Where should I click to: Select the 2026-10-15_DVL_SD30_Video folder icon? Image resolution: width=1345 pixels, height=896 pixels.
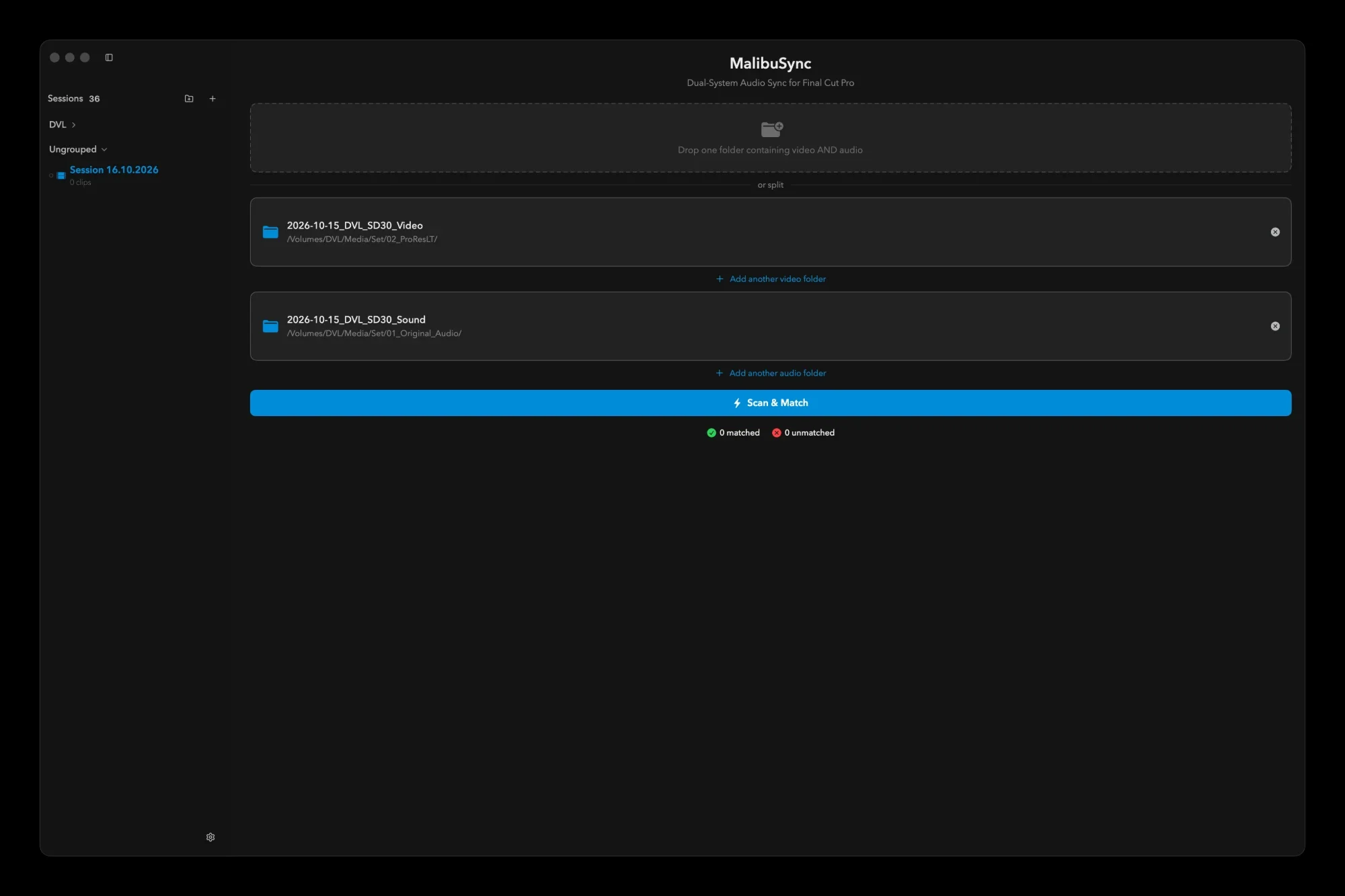[x=270, y=232]
